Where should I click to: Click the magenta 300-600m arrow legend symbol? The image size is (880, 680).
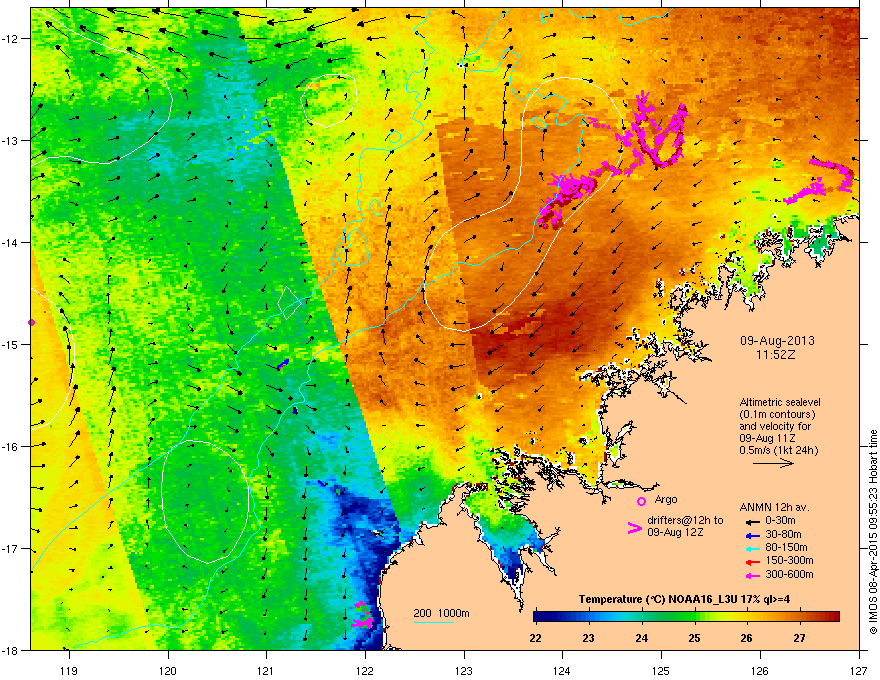tap(751, 576)
